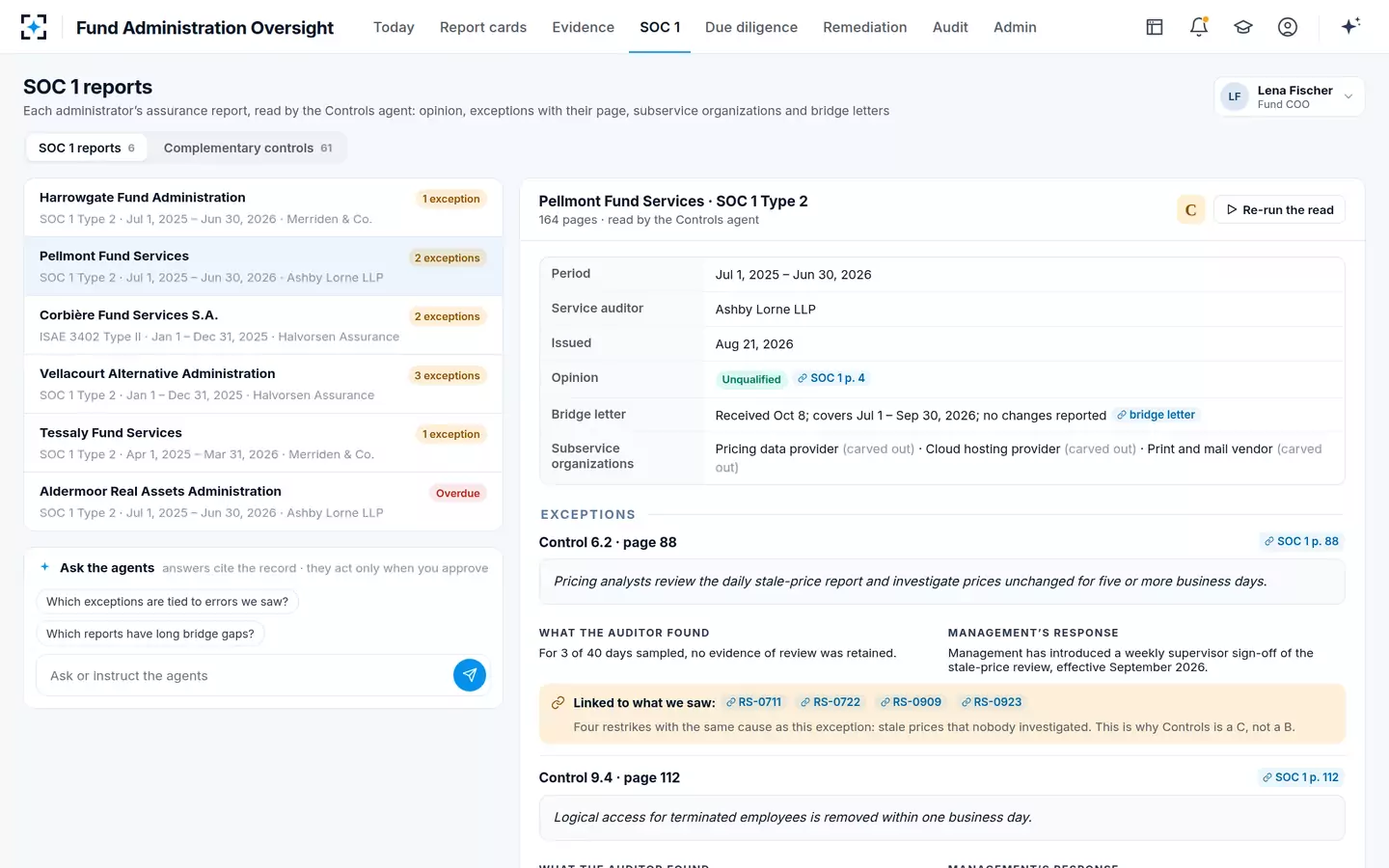Open the SOC 1 p. 4 opinion link
Viewport: 1389px width, 868px height.
tap(831, 378)
